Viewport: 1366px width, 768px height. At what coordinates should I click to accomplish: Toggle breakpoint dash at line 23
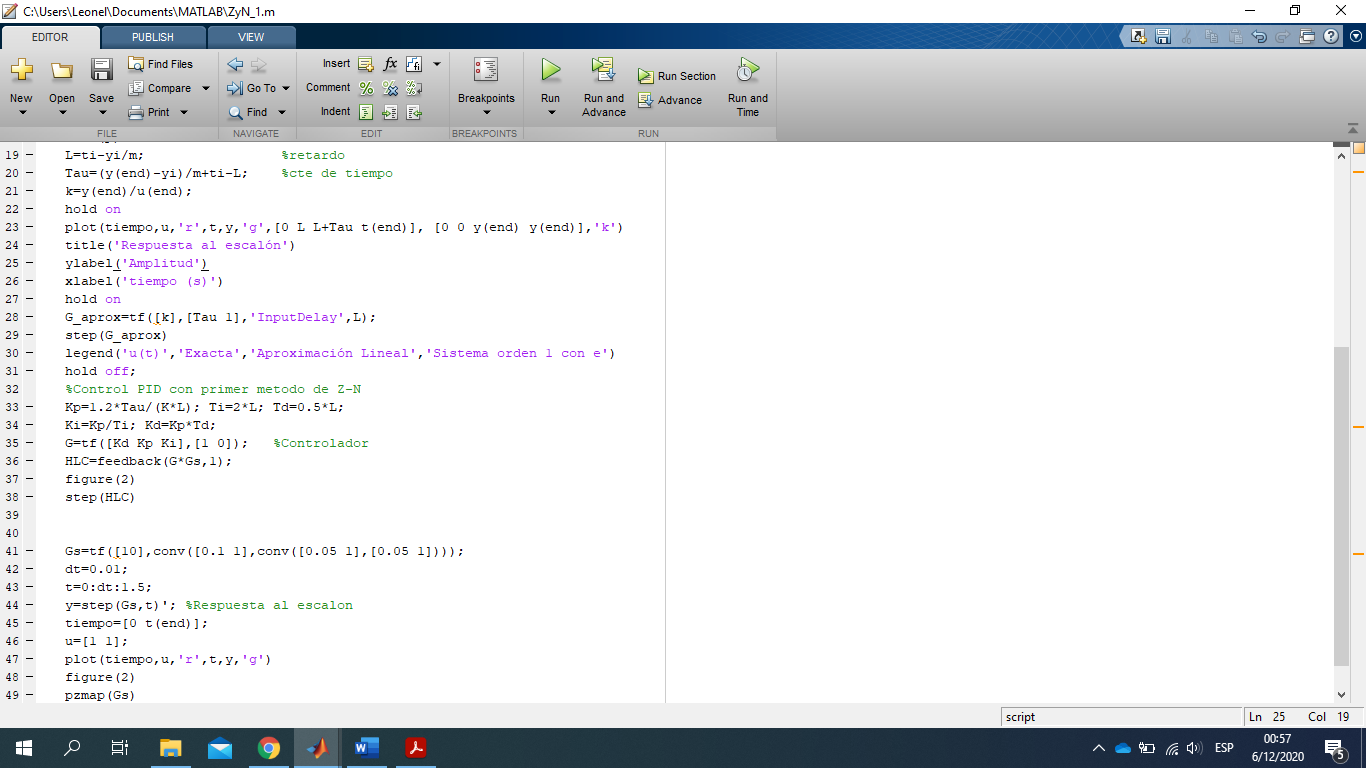(28, 227)
